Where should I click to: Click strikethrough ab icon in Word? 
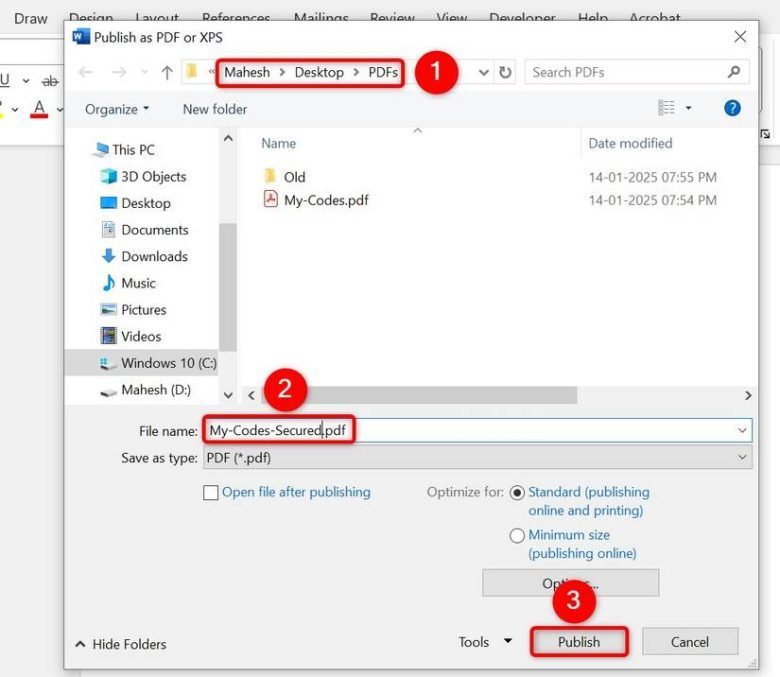[x=50, y=81]
